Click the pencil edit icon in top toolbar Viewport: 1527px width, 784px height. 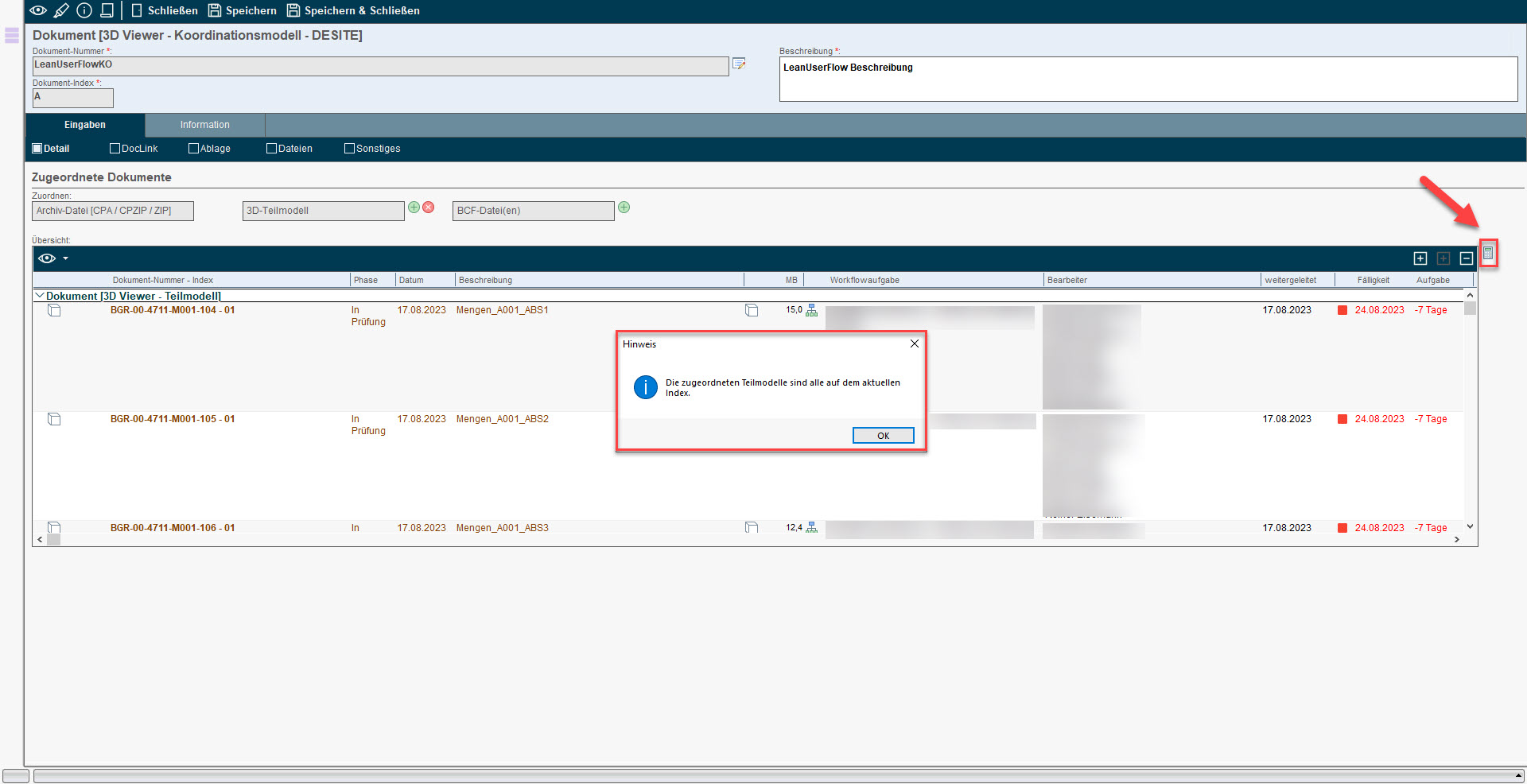click(x=61, y=10)
